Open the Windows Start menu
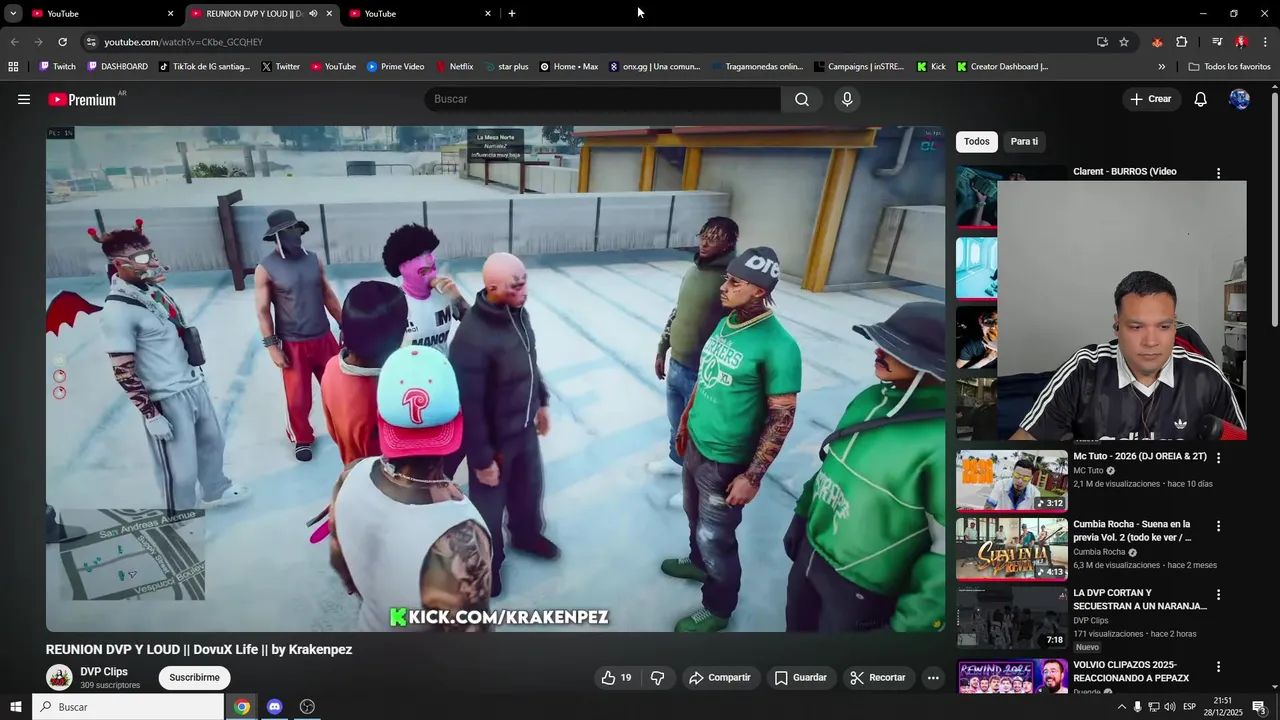1280x720 pixels. coord(15,707)
